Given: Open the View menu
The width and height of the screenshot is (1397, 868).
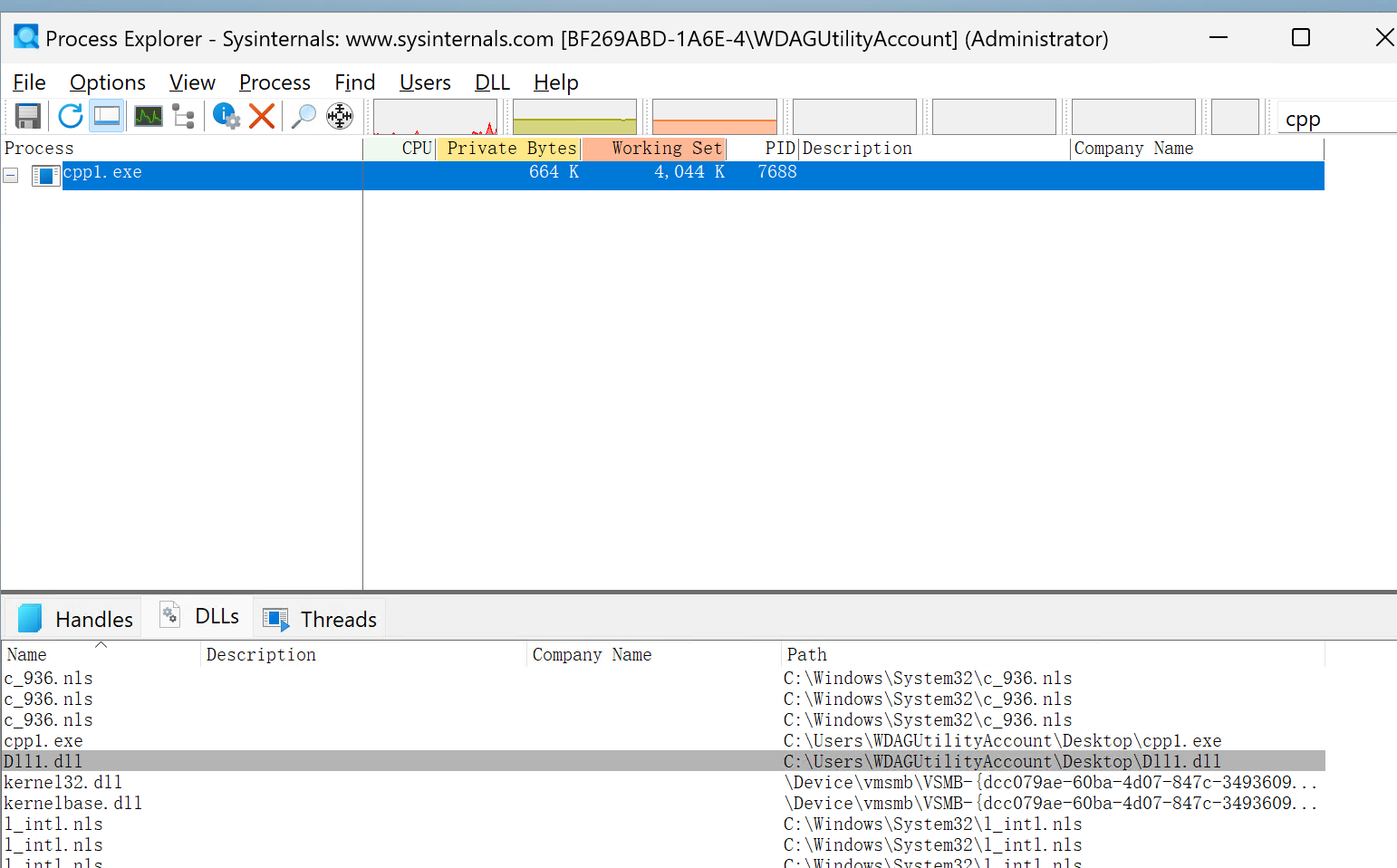Looking at the screenshot, I should pos(192,82).
